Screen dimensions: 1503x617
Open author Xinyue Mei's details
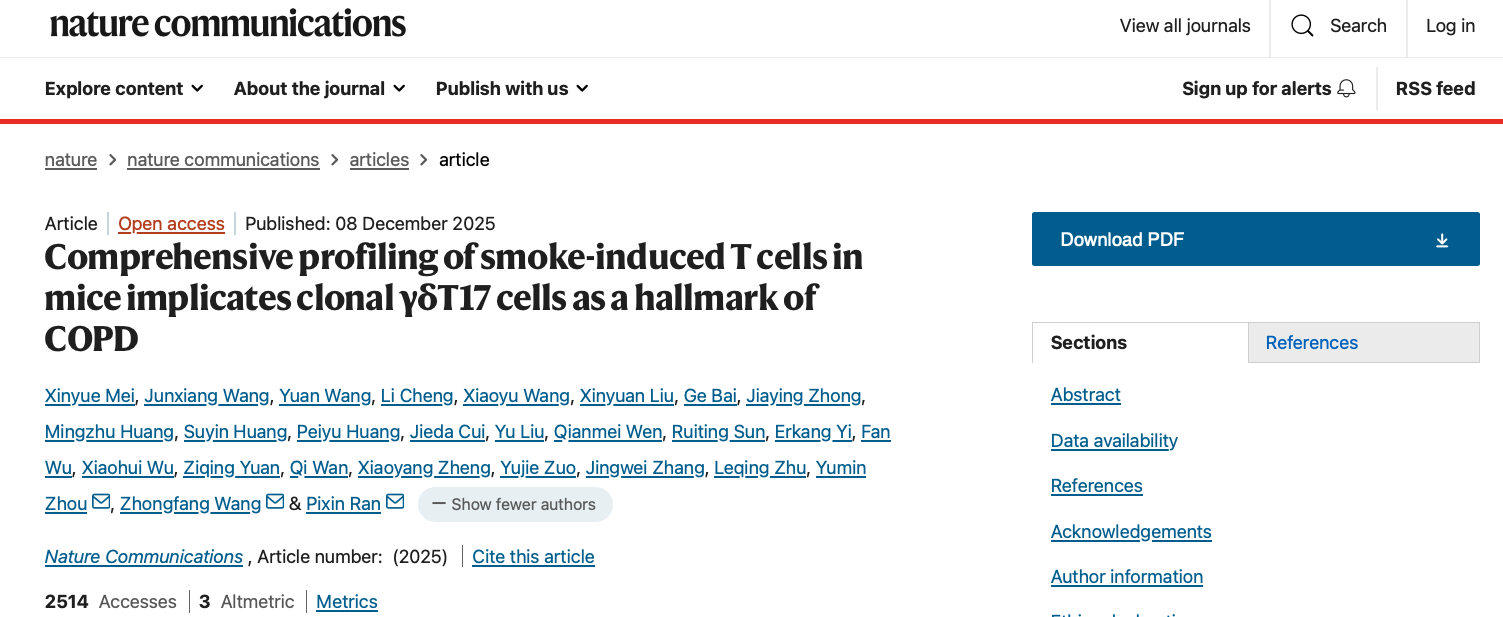point(89,396)
